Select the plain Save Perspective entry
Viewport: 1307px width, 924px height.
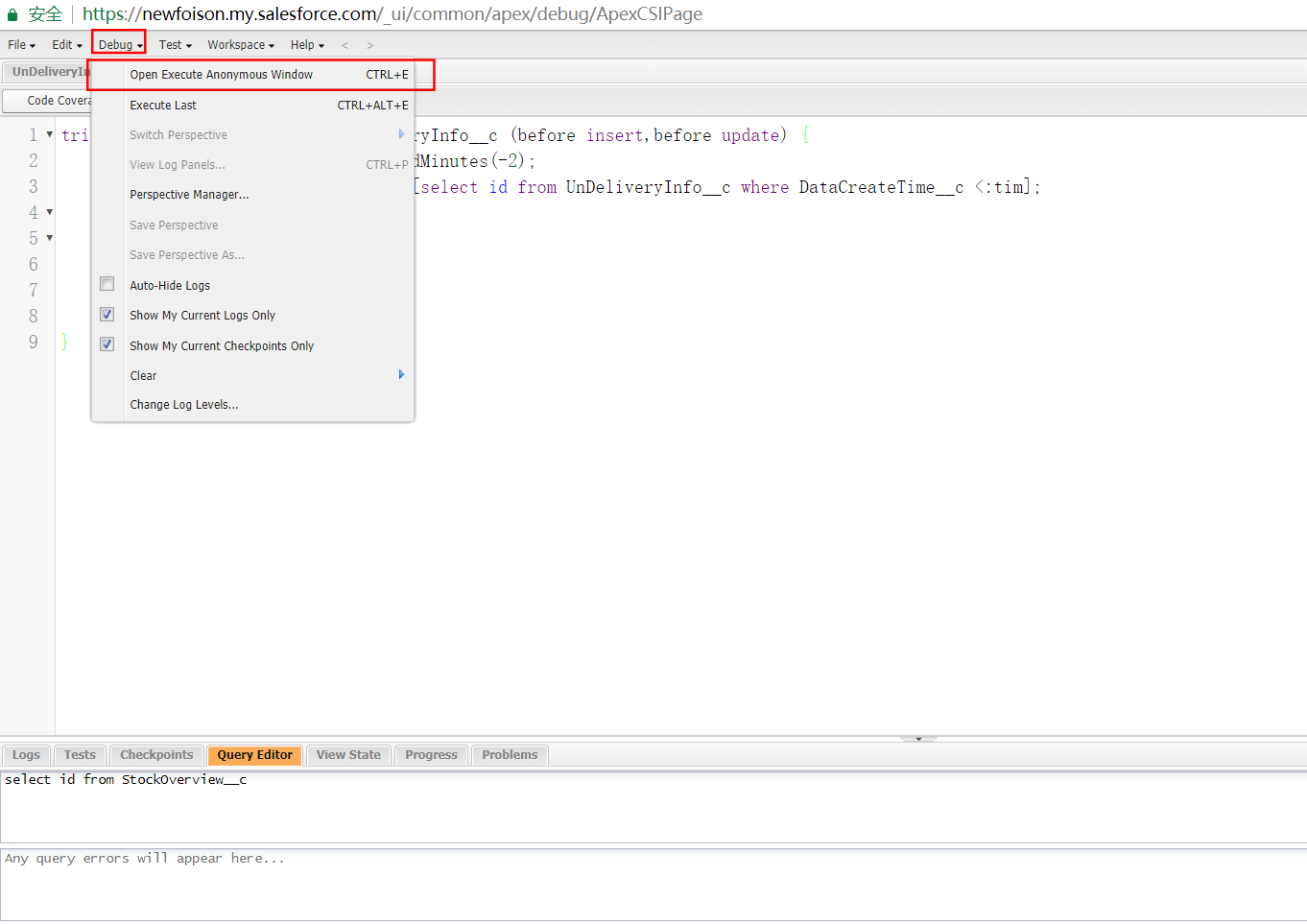coord(253,225)
